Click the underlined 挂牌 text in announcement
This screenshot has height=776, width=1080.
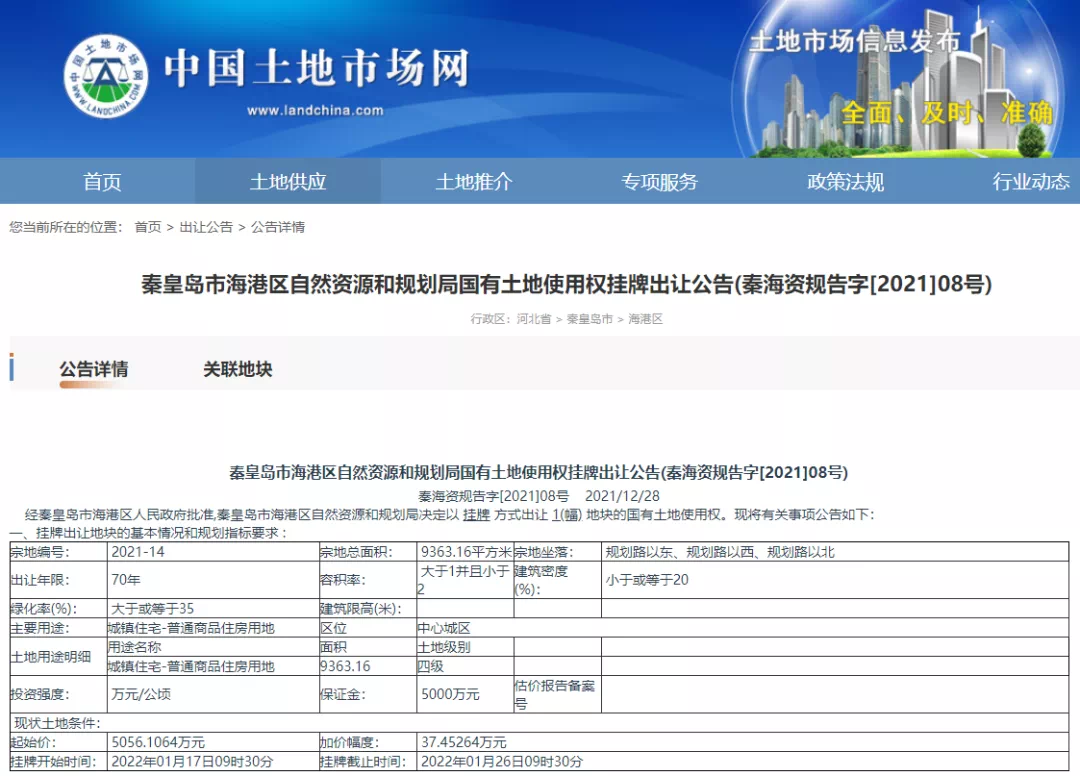476,515
